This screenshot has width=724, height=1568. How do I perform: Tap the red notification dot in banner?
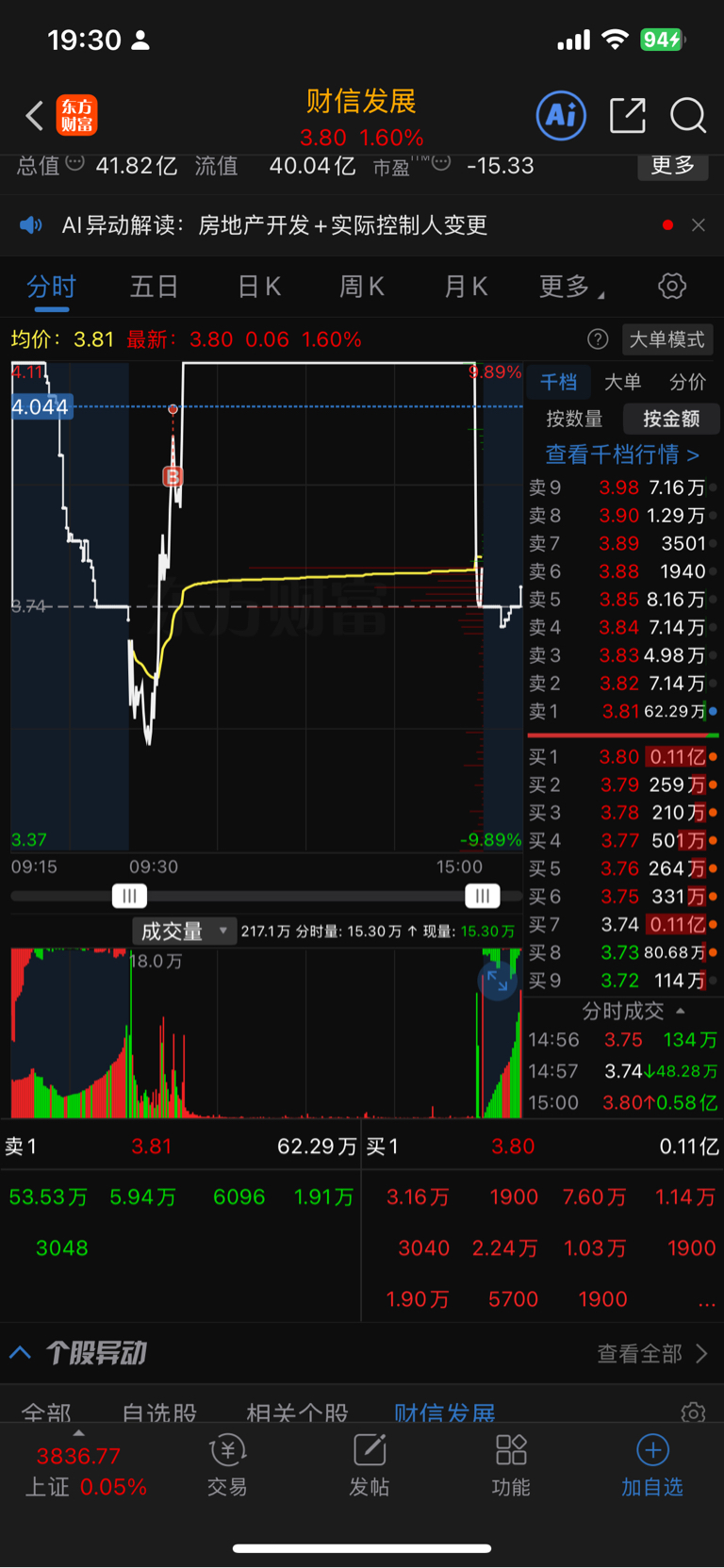point(667,225)
